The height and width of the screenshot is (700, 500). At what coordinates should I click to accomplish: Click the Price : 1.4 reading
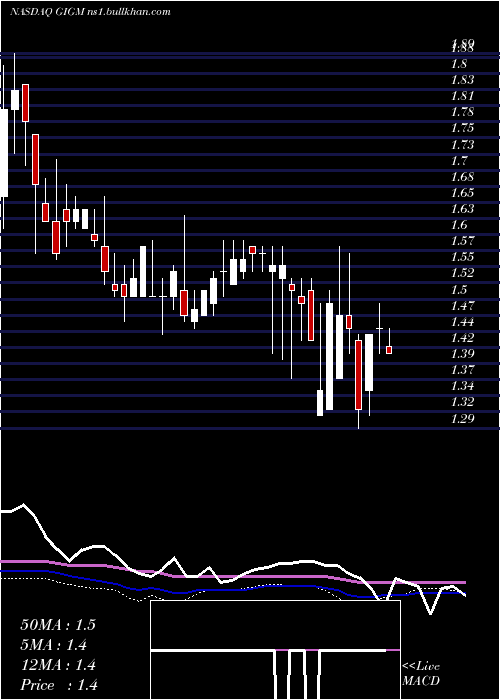[x=59, y=685]
